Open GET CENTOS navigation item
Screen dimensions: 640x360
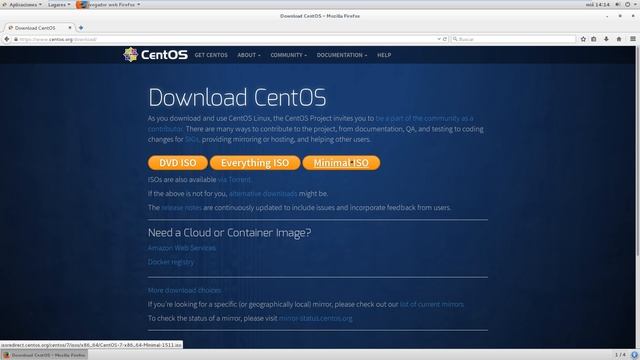(211, 55)
